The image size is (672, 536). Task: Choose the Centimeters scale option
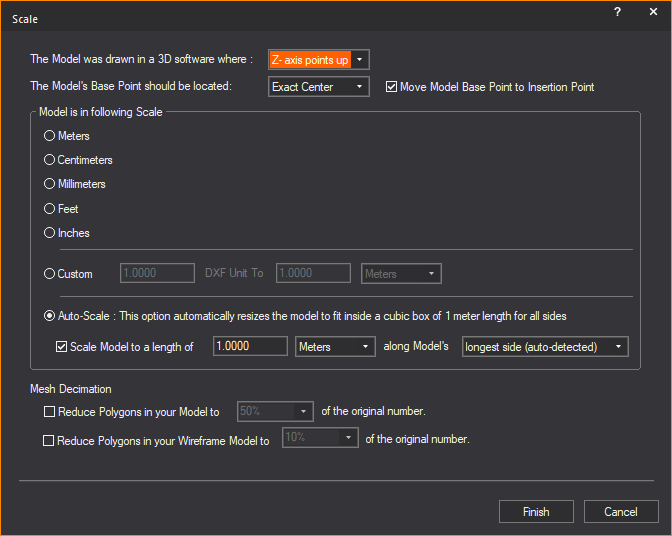click(49, 160)
